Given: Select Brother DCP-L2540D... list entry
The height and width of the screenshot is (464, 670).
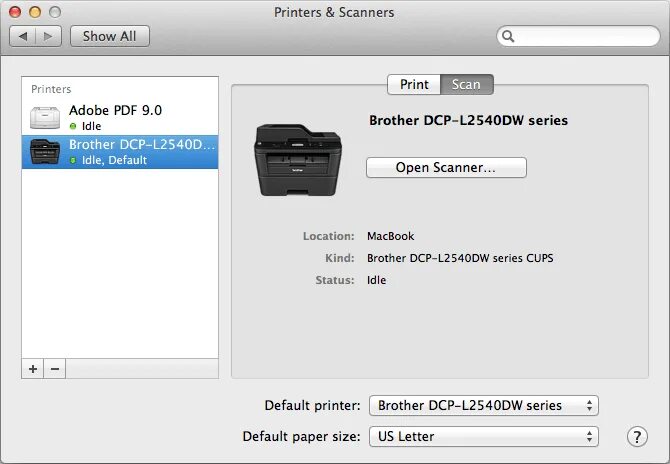Looking at the screenshot, I should pyautogui.click(x=120, y=152).
